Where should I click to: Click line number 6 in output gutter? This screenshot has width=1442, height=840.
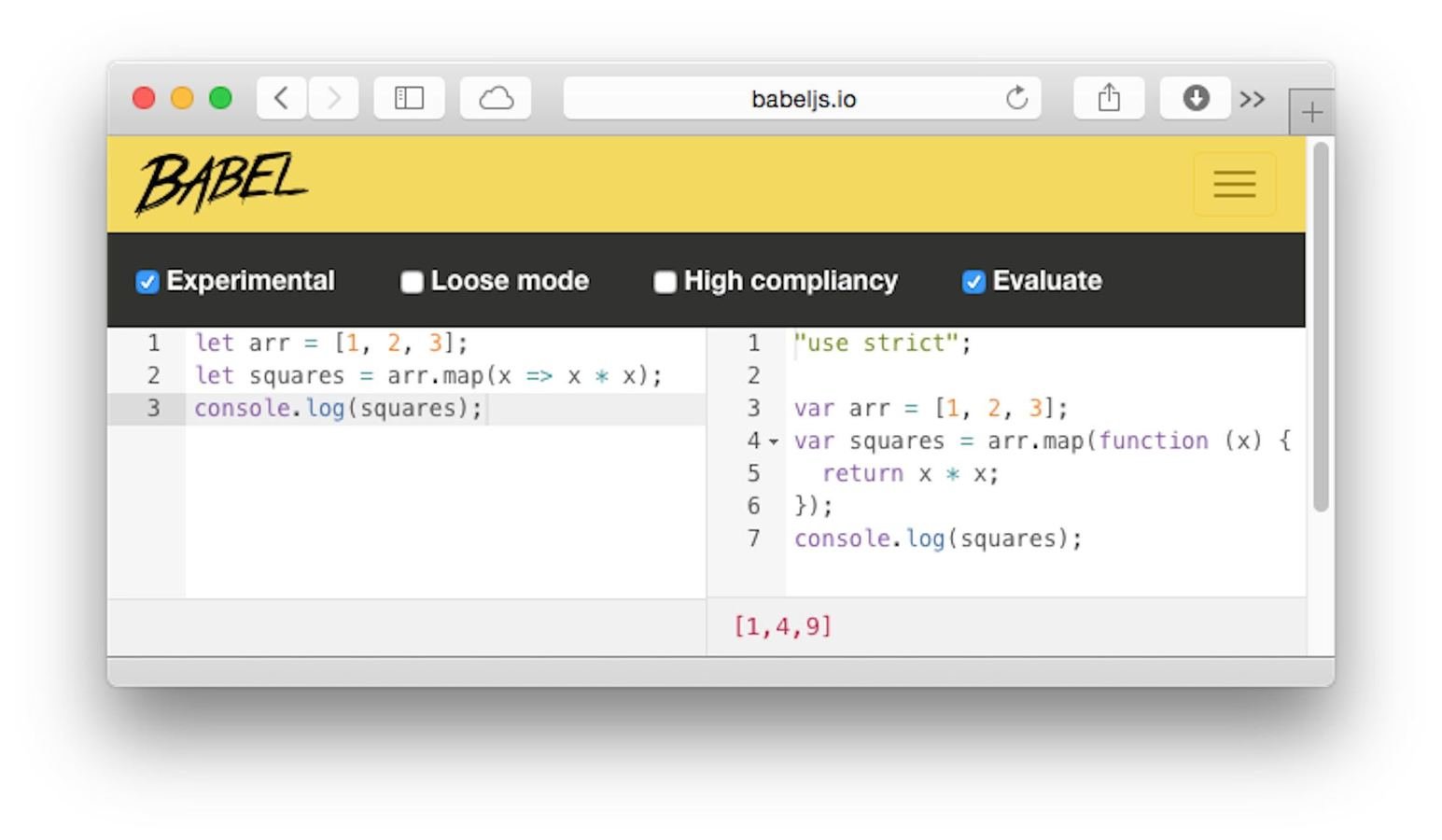pos(753,507)
